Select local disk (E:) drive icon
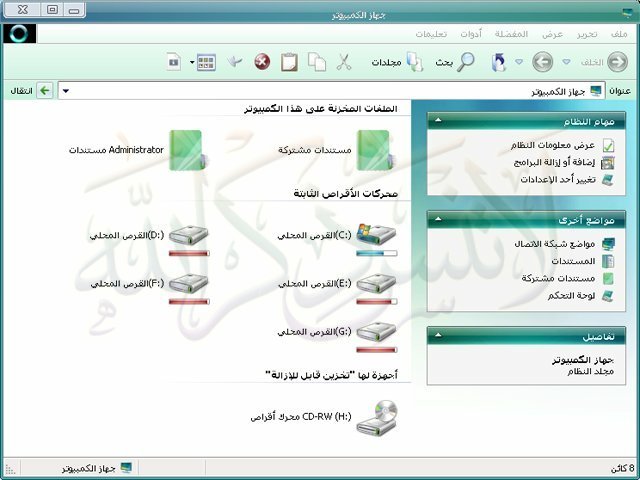The height and width of the screenshot is (480, 640). [x=376, y=283]
